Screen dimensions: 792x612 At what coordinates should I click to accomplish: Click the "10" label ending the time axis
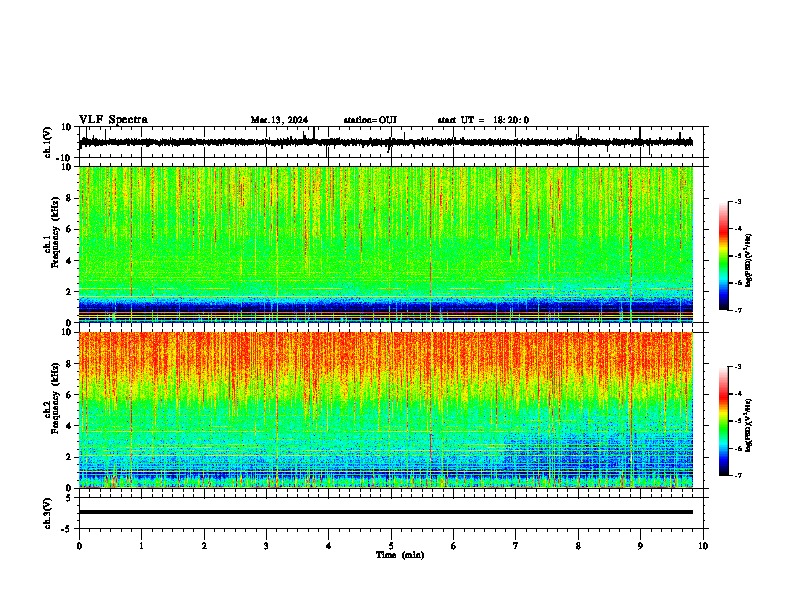point(703,546)
